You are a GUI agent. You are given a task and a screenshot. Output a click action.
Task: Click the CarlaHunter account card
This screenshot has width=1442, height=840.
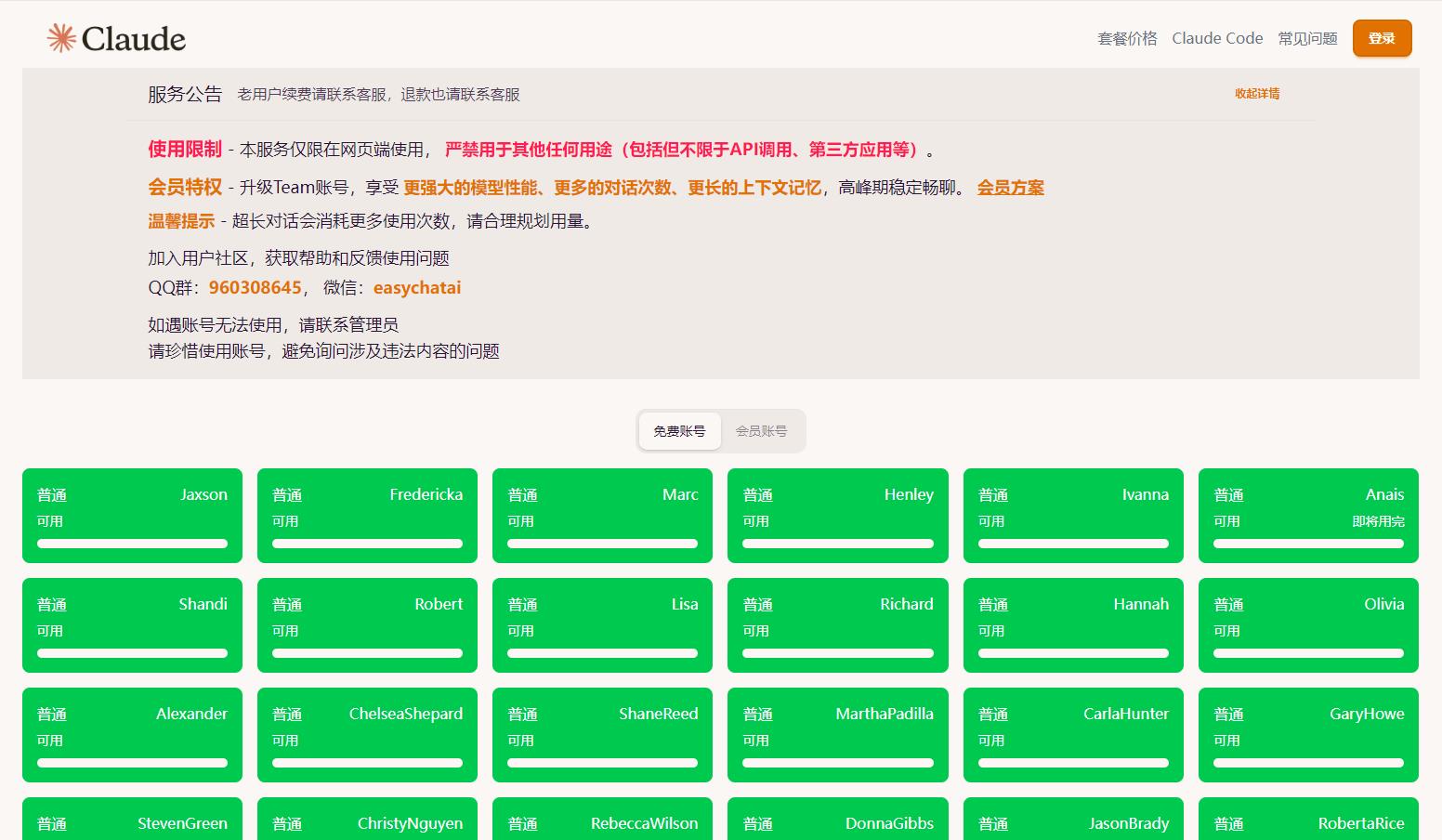pyautogui.click(x=1073, y=734)
